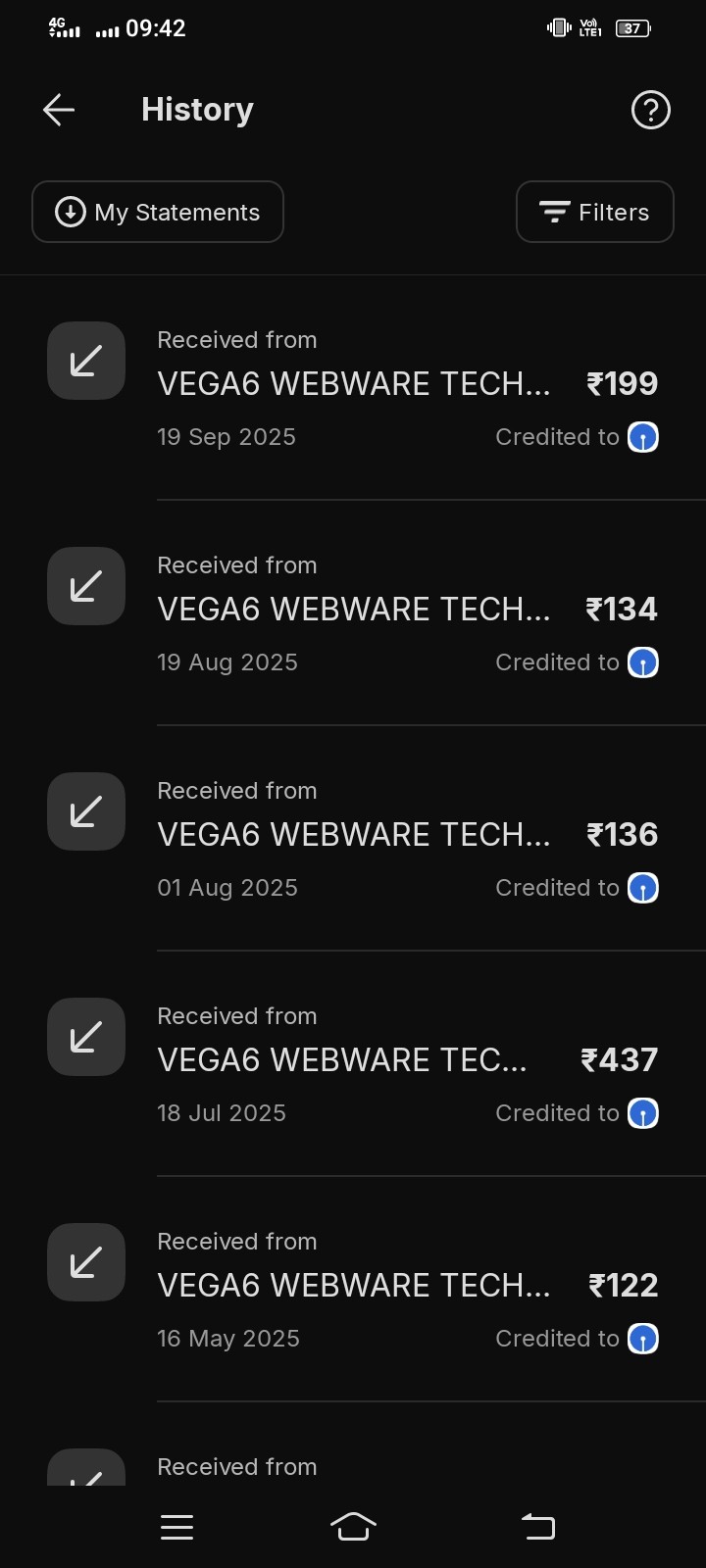
Task: Tap received arrow icon for ₹136 transaction
Action: 86,811
